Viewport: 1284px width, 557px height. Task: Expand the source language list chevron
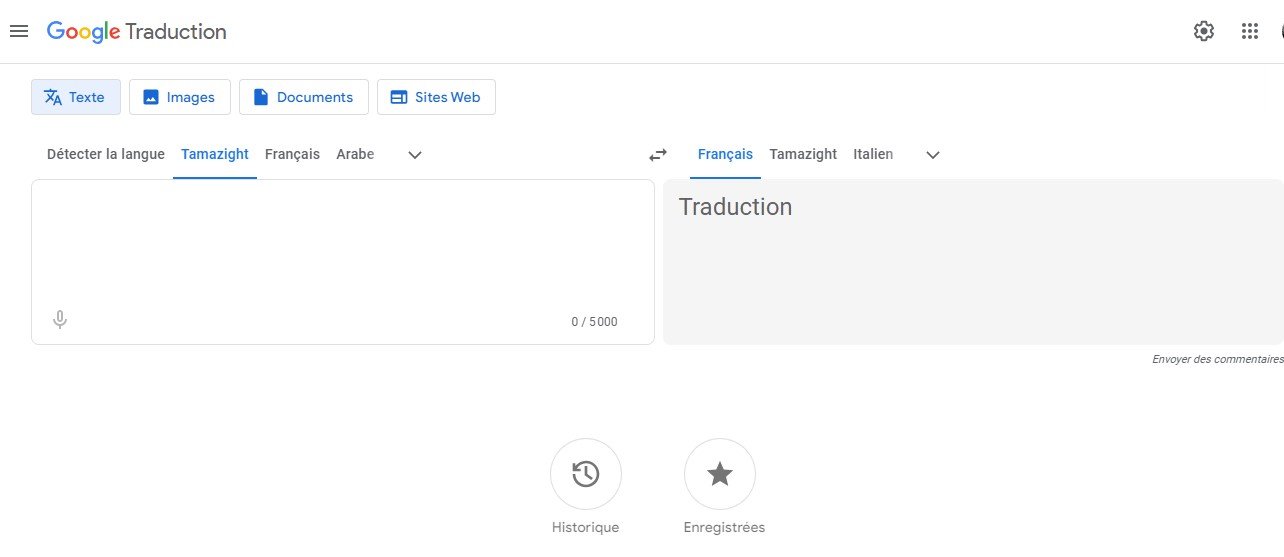point(415,155)
